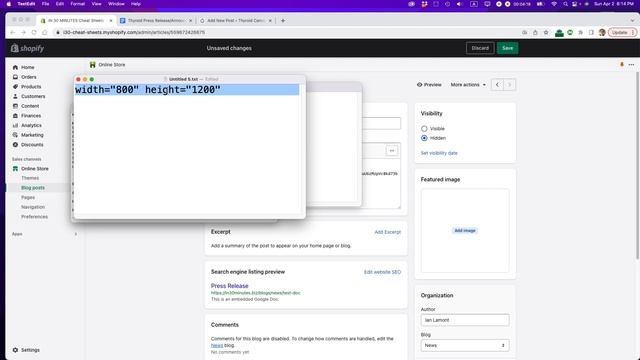This screenshot has width=640, height=360.
Task: Click the width height text in TextEdit window
Action: (x=148, y=90)
